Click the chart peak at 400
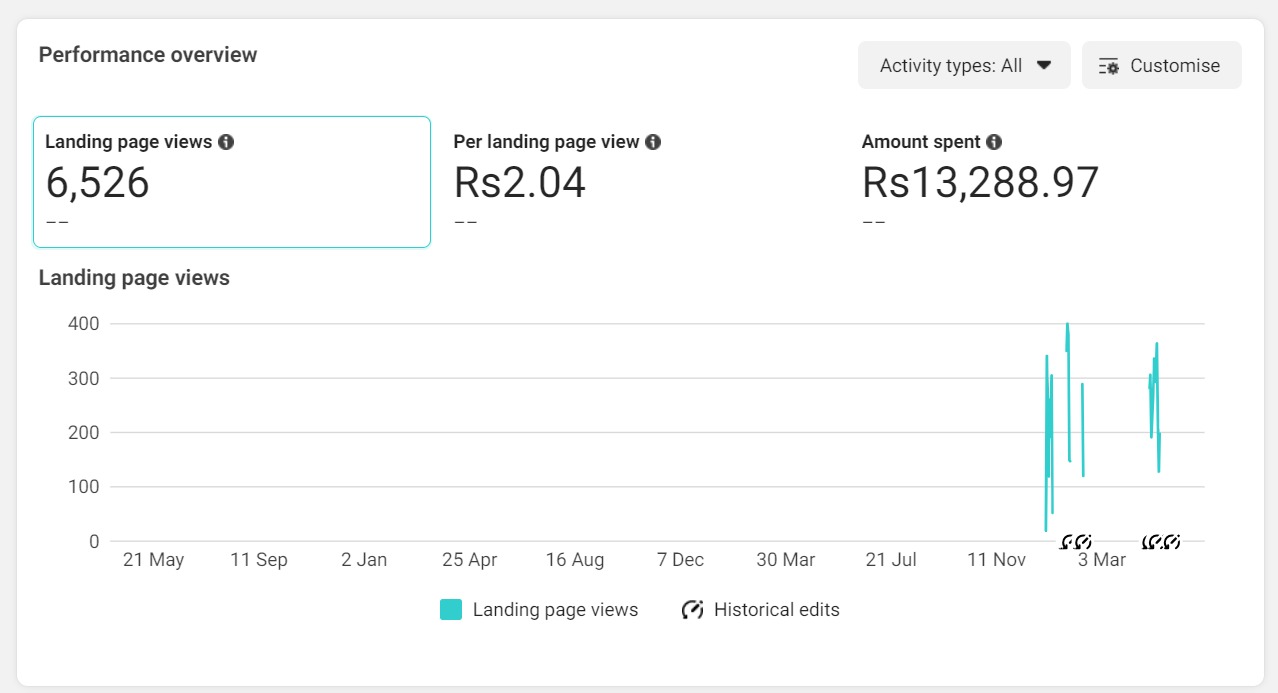Image resolution: width=1278 pixels, height=693 pixels. 1067,325
